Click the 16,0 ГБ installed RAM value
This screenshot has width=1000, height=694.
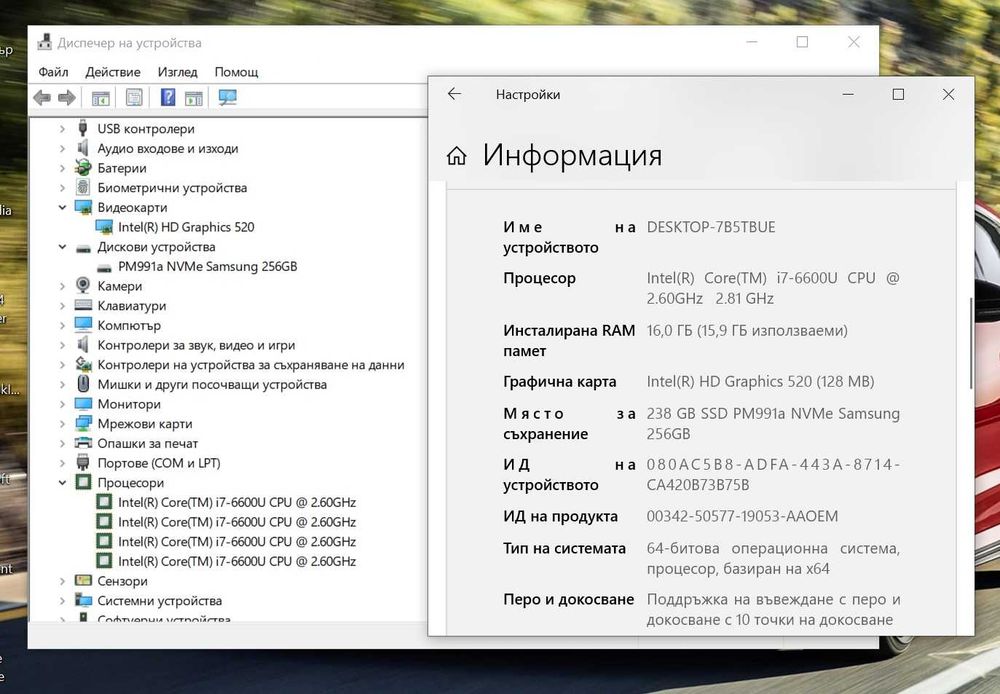(747, 330)
